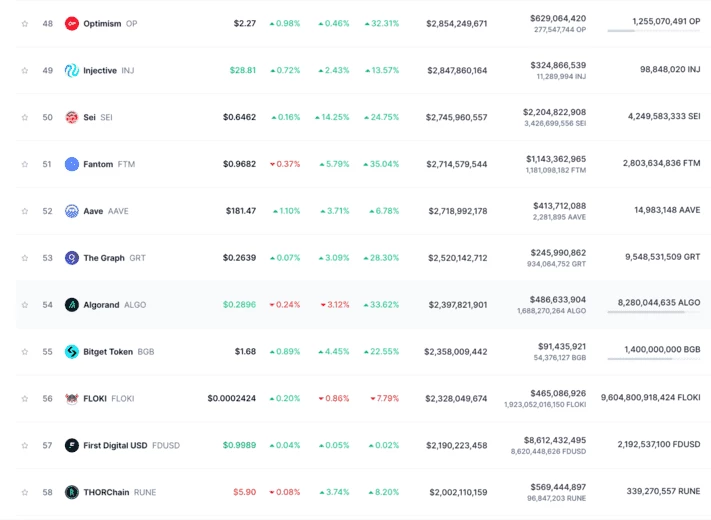Click the Optimism red logo icon
Viewport: 711px width, 520px height.
72,24
